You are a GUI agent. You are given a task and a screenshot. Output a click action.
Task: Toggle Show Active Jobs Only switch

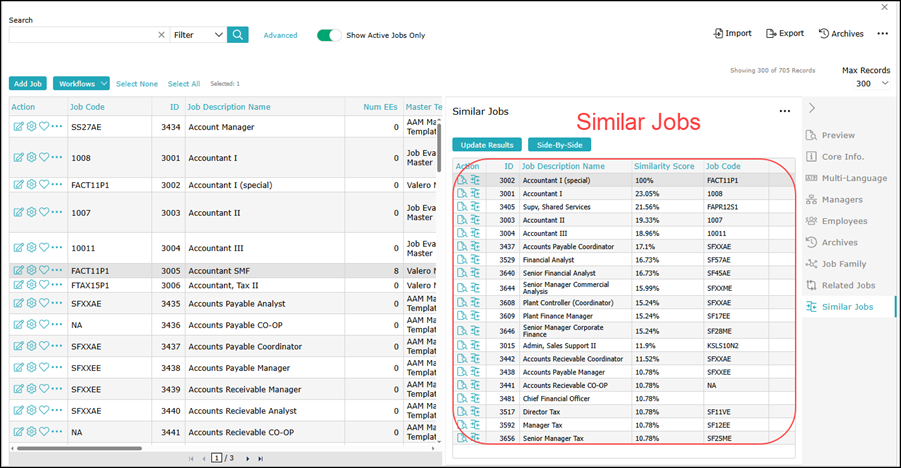point(329,35)
